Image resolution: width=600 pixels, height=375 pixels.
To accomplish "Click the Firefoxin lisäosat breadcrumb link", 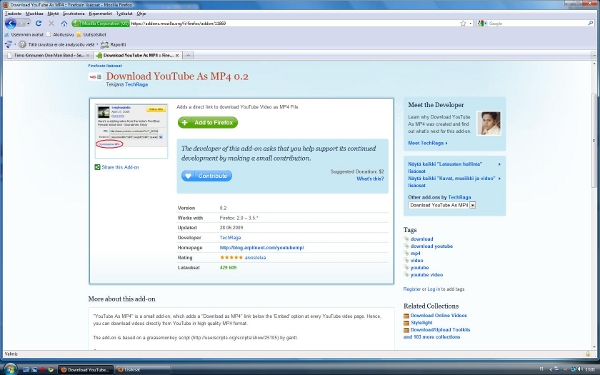I will pyautogui.click(x=105, y=66).
